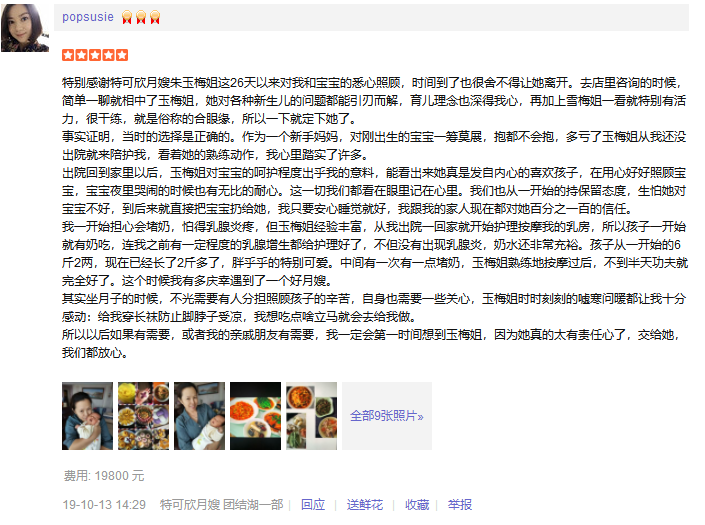Click the 举报 report link
This screenshot has width=705, height=525.
(x=460, y=505)
